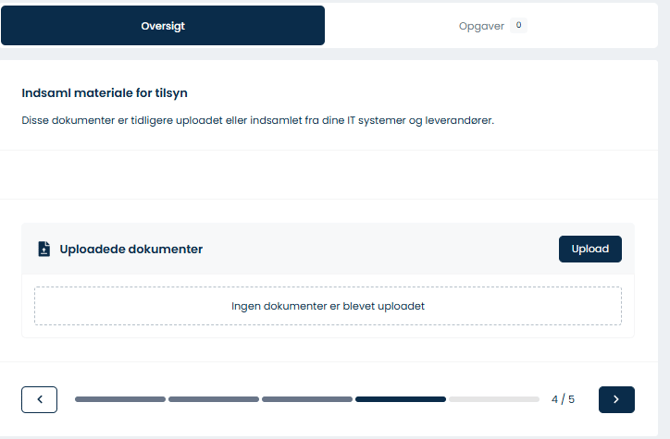Go back with the left chevron button
Viewport: 670px width, 439px height.
coord(39,399)
